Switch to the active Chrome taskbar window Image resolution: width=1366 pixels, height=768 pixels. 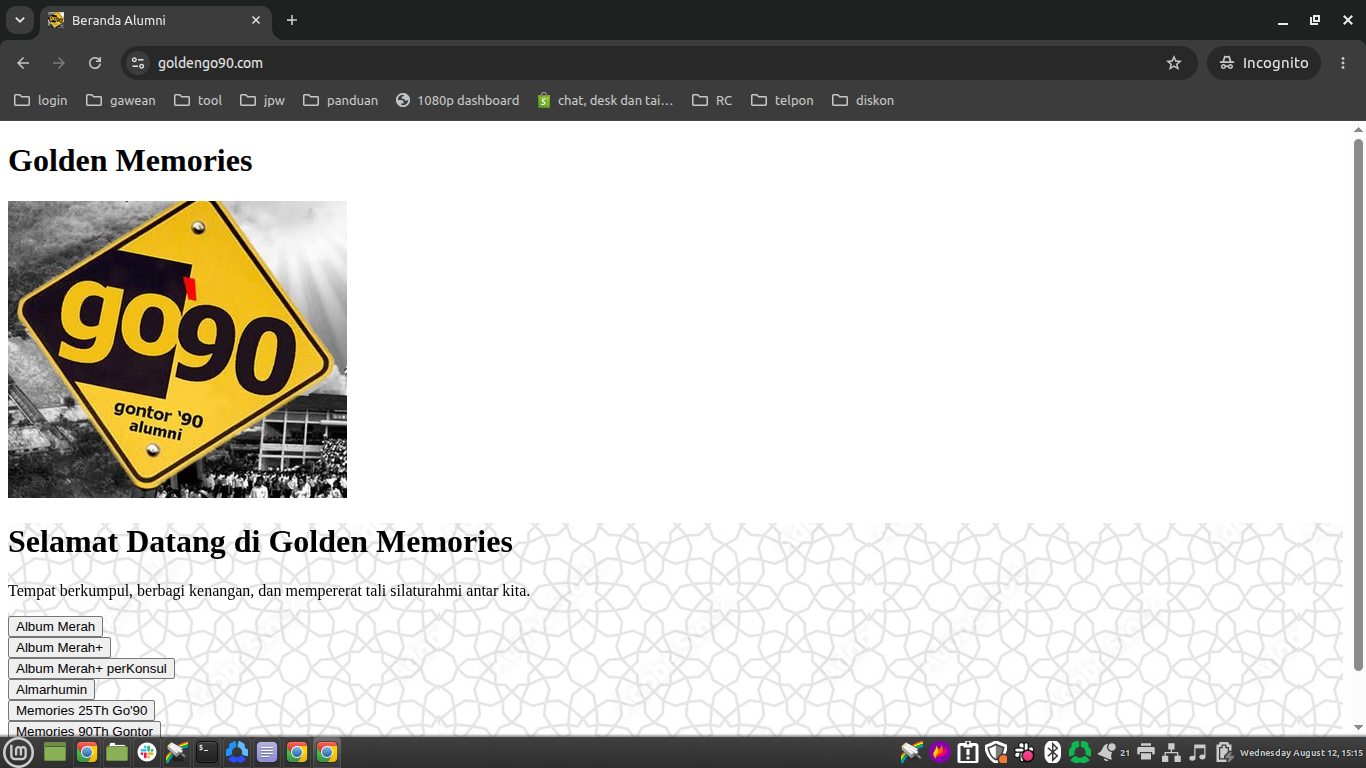click(327, 752)
